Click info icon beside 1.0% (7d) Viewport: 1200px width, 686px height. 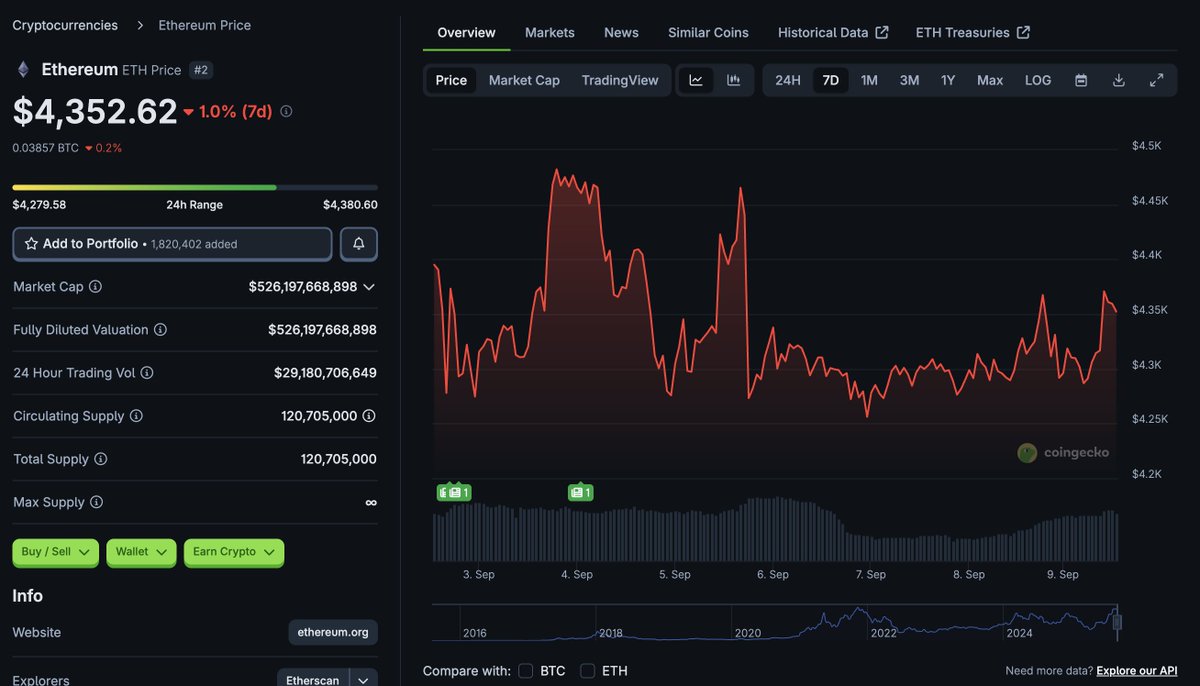click(286, 112)
